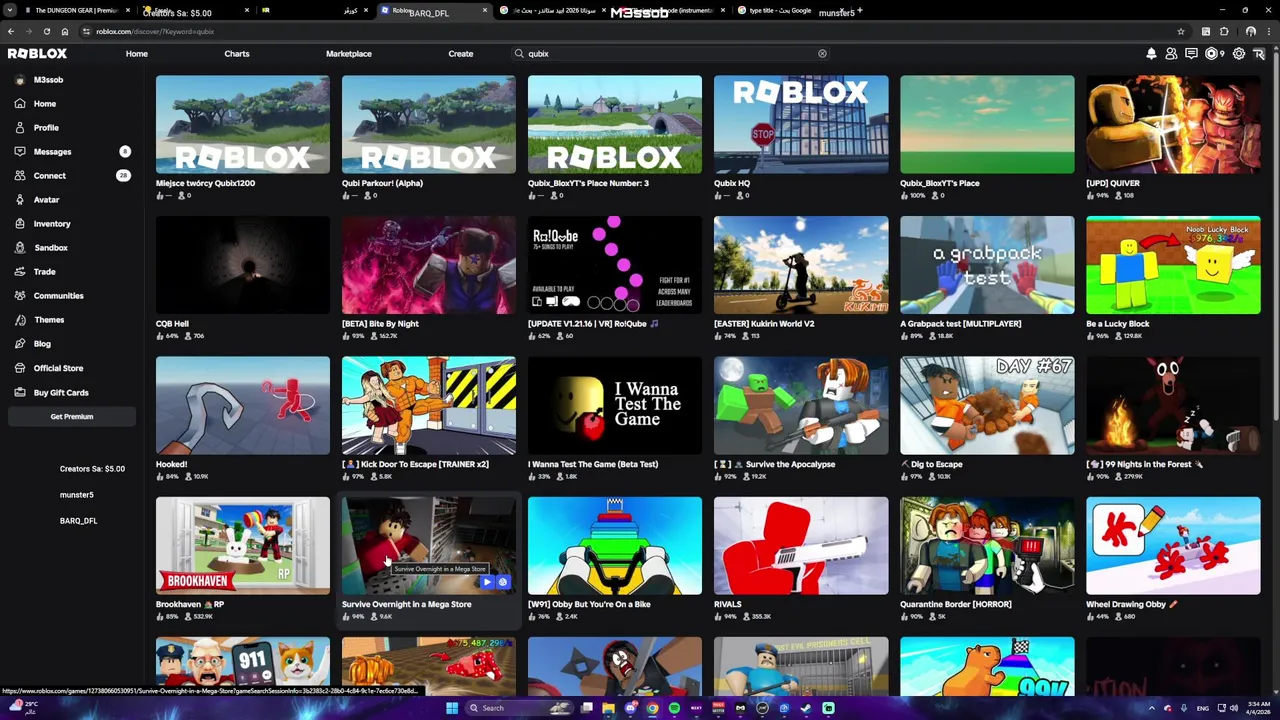This screenshot has height=720, width=1280.
Task: Click the Roblox logo
Action: 38,54
